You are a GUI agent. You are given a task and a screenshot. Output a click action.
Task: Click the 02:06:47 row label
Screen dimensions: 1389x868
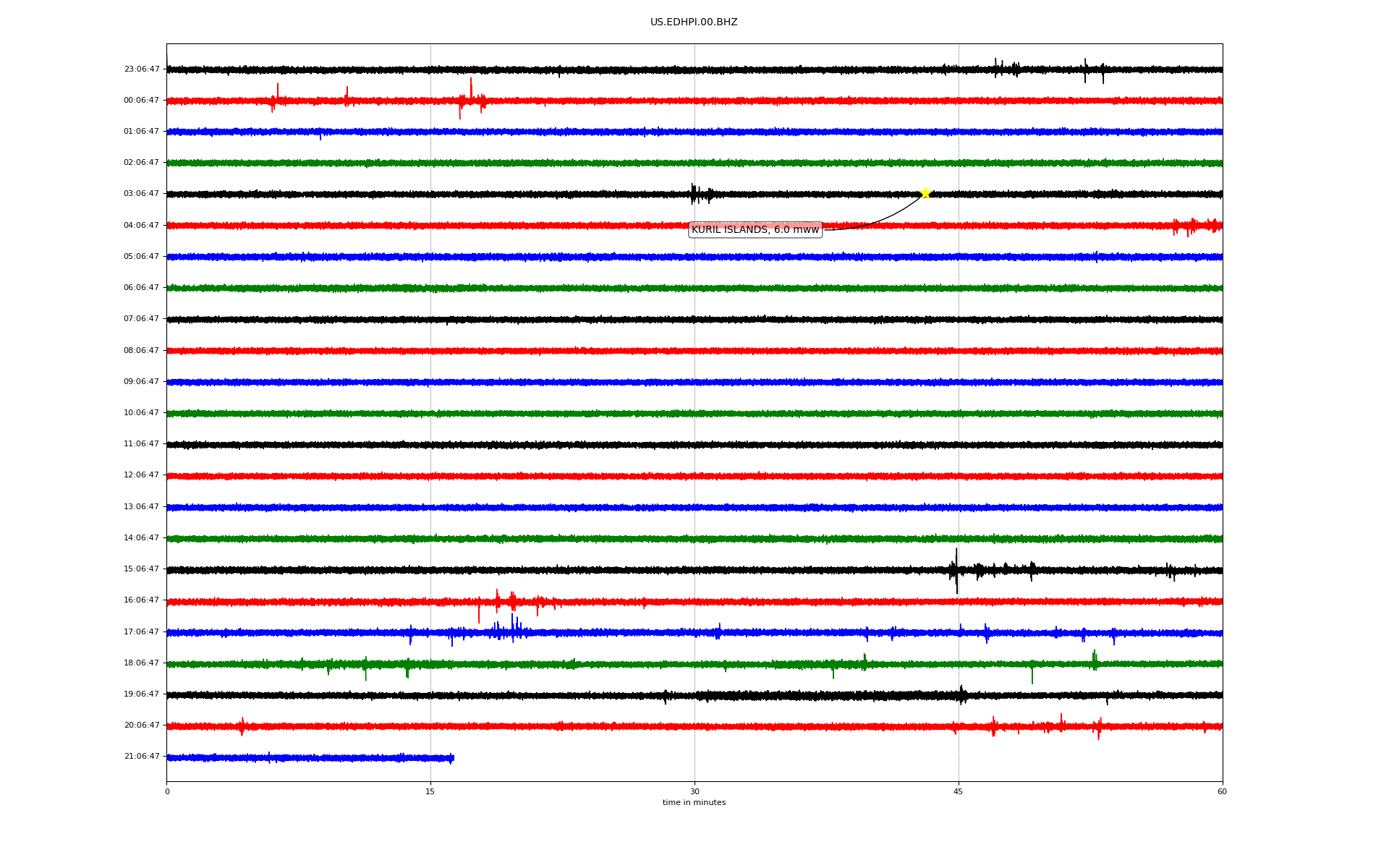[142, 163]
